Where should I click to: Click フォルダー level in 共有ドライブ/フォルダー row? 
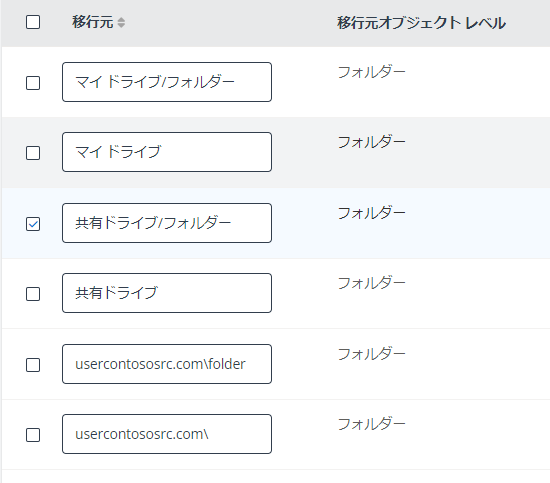[371, 213]
